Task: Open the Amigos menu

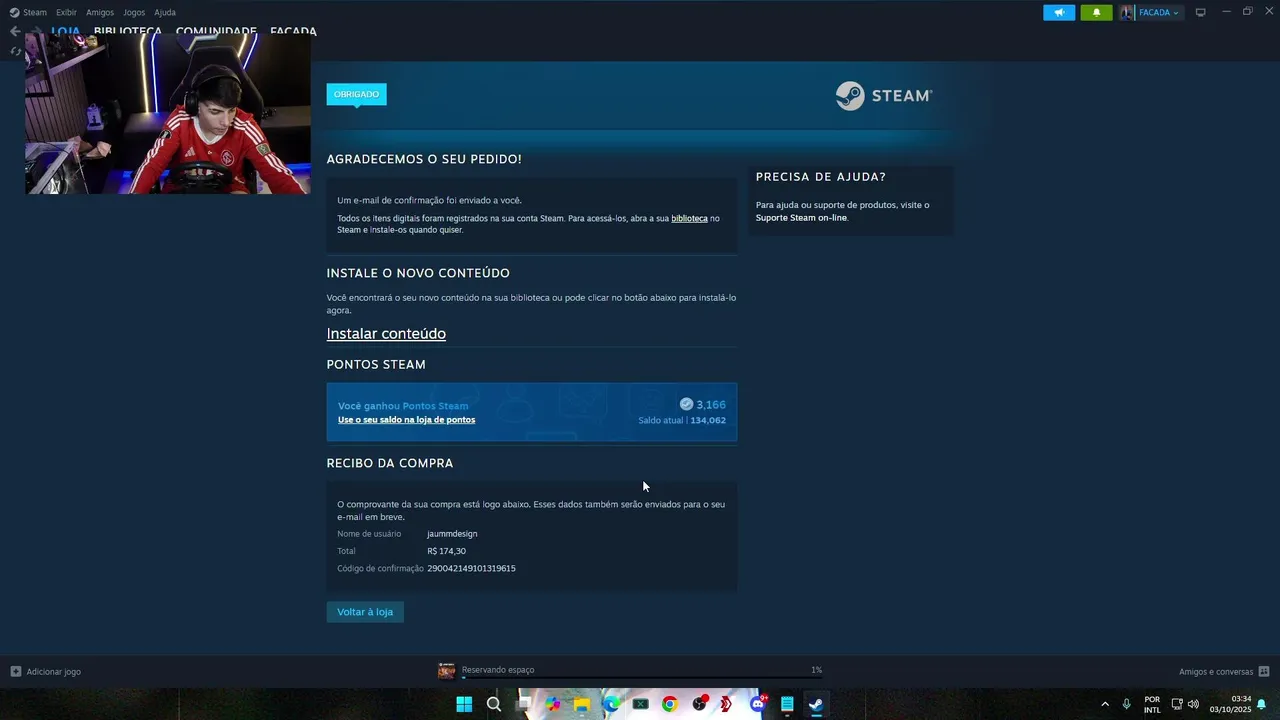Action: (100, 12)
